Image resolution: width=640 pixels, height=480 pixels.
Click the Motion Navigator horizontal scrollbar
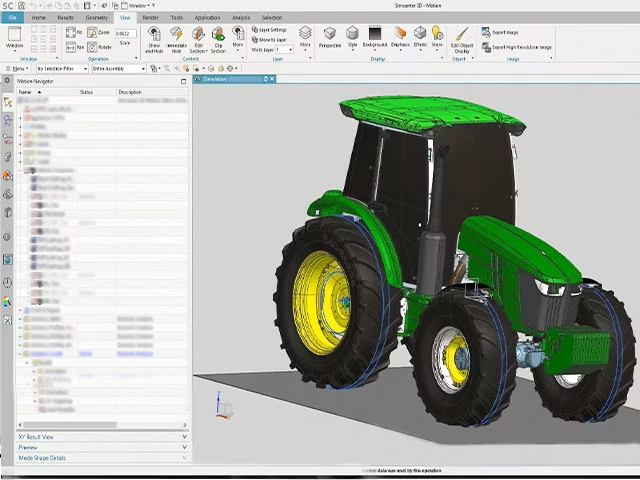click(69, 425)
